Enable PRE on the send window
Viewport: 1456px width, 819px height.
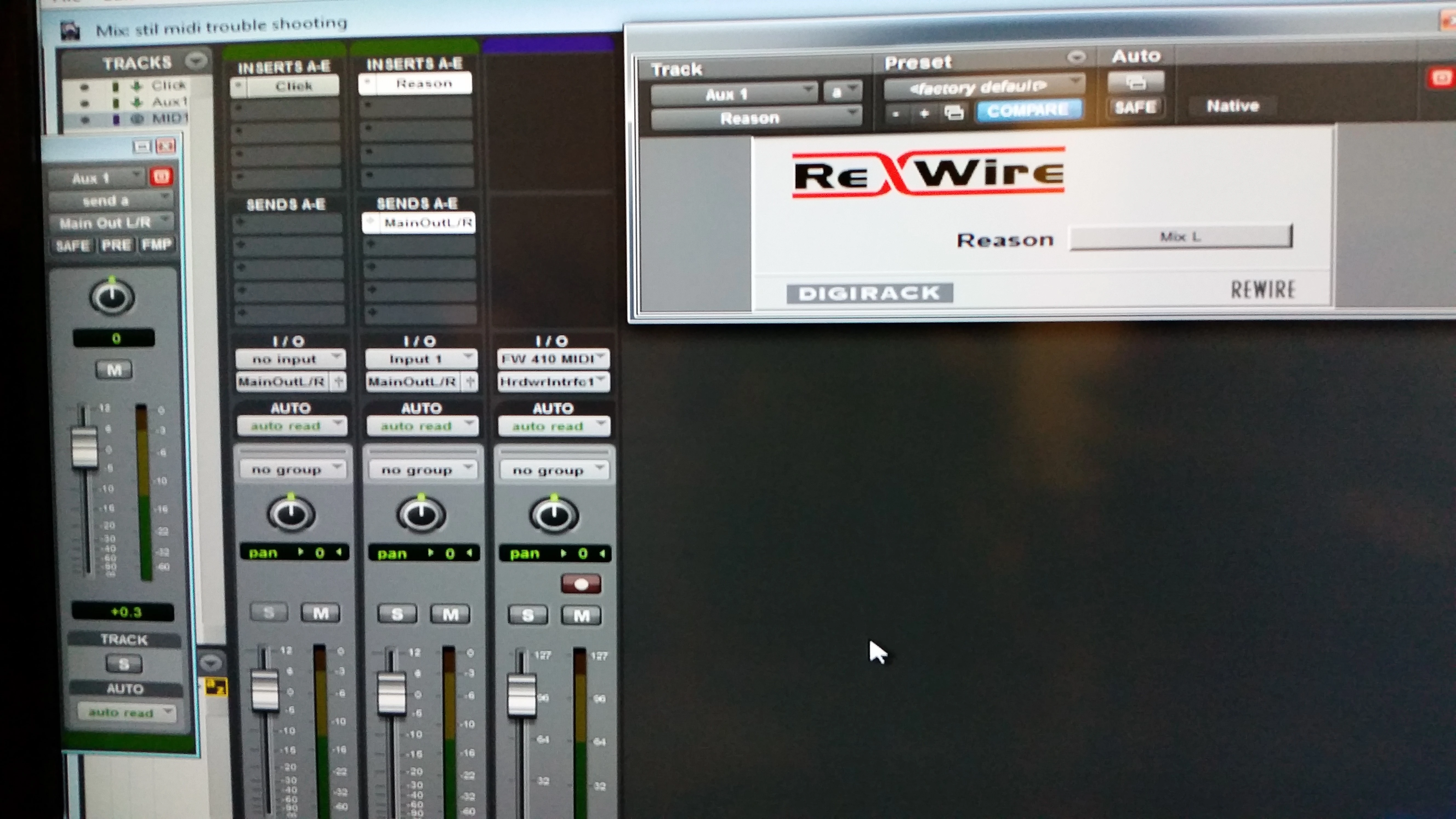[116, 245]
